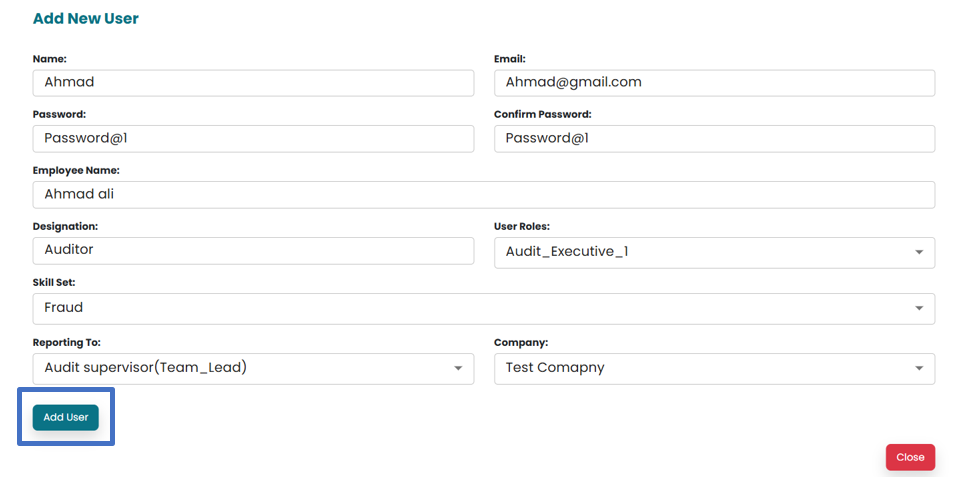
Task: Click the red Close button
Action: [910, 457]
